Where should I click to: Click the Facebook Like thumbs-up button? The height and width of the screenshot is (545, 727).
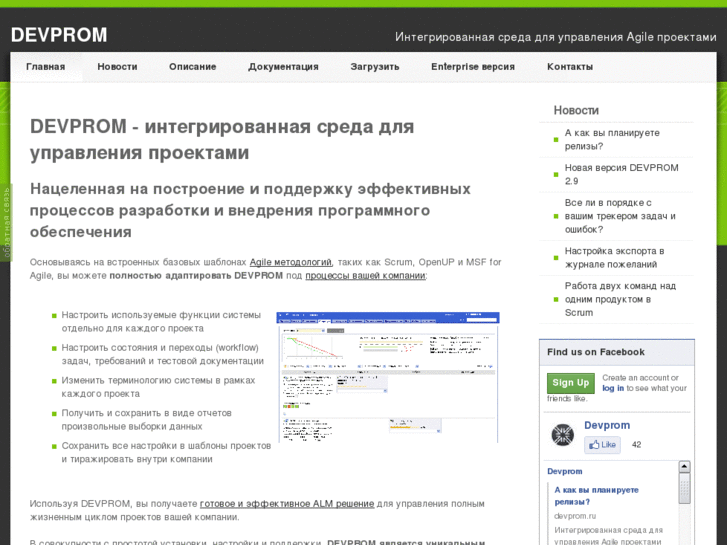click(602, 445)
